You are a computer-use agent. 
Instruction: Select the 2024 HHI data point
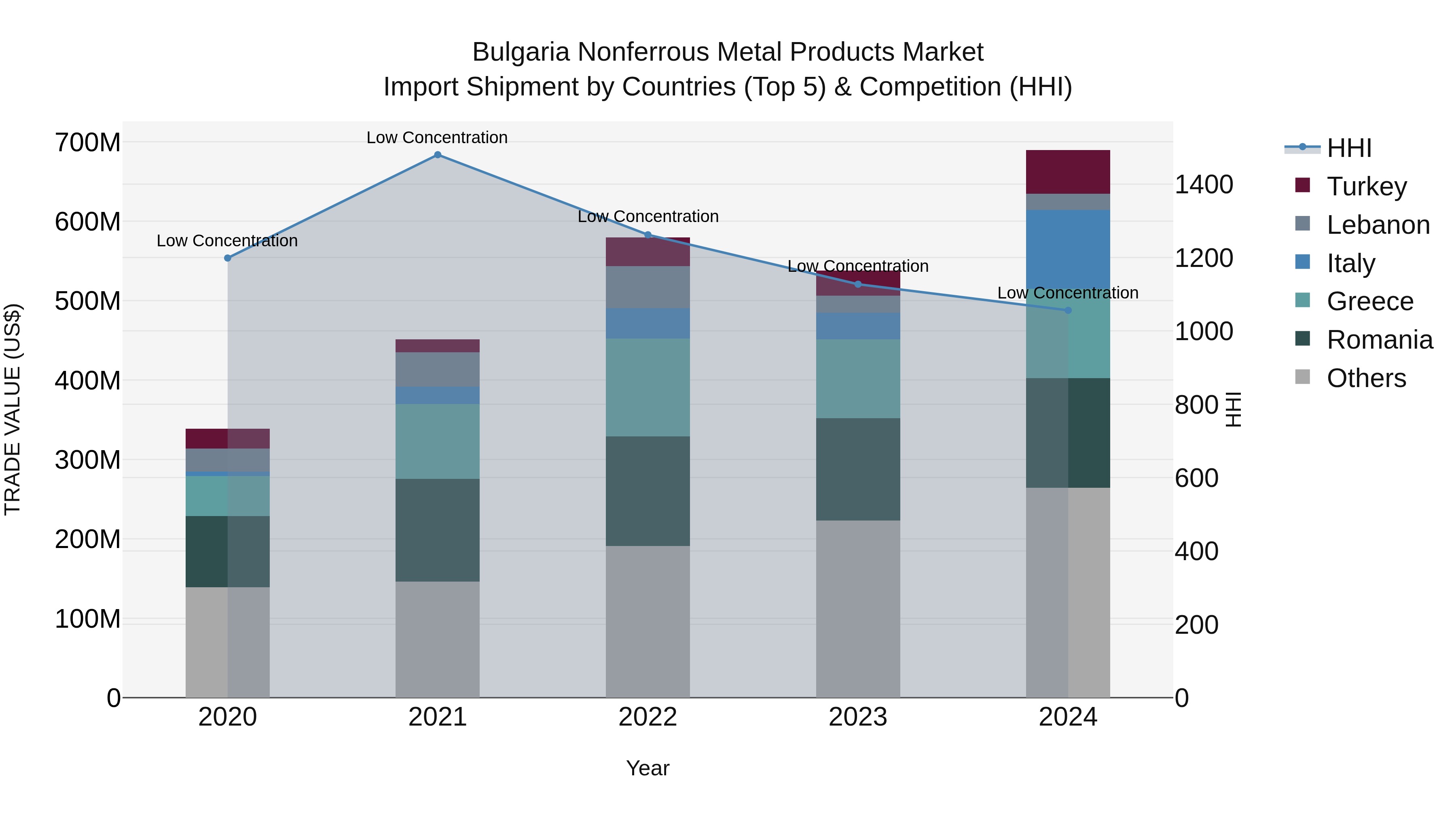(1068, 310)
